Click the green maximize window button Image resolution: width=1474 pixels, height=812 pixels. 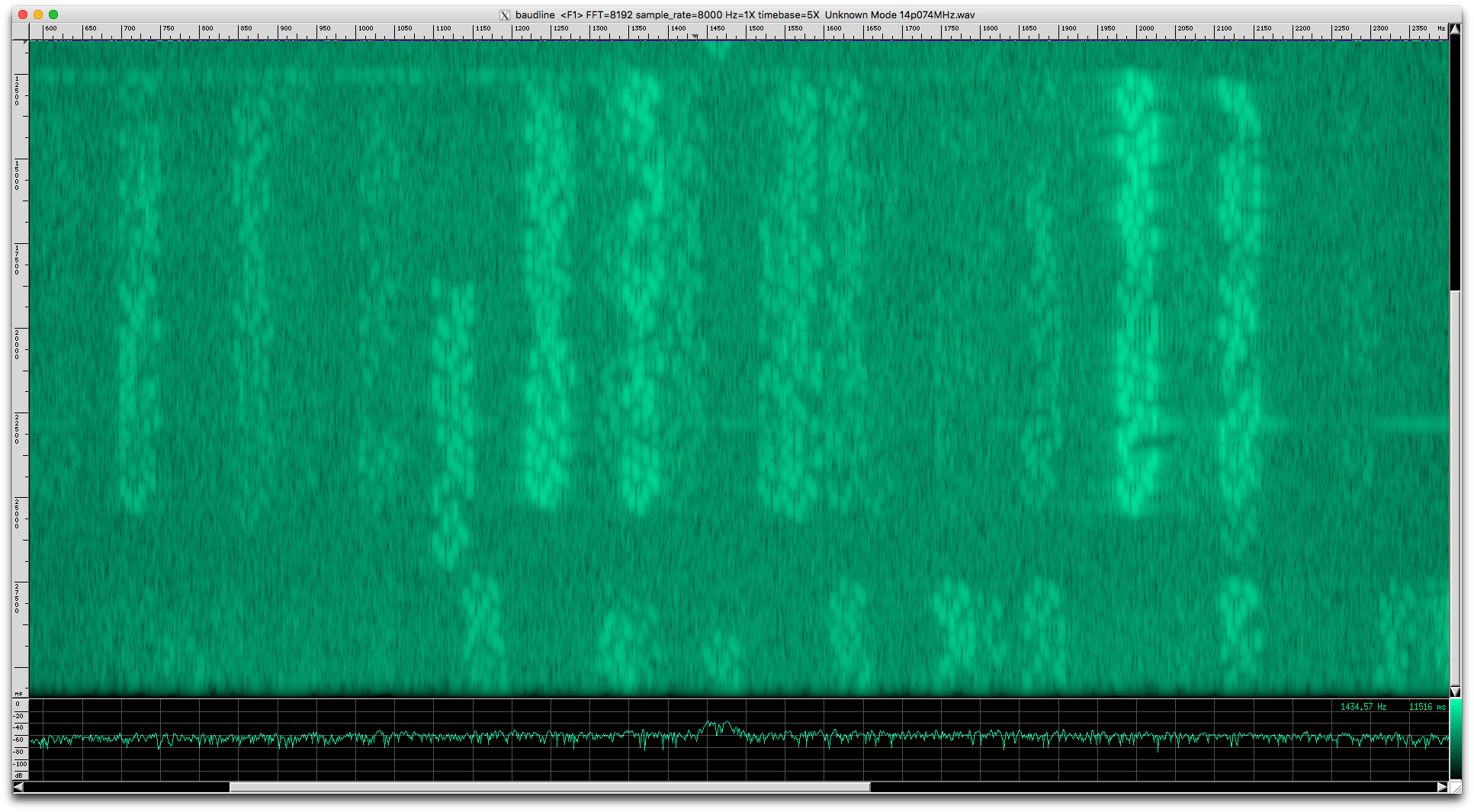[x=53, y=14]
